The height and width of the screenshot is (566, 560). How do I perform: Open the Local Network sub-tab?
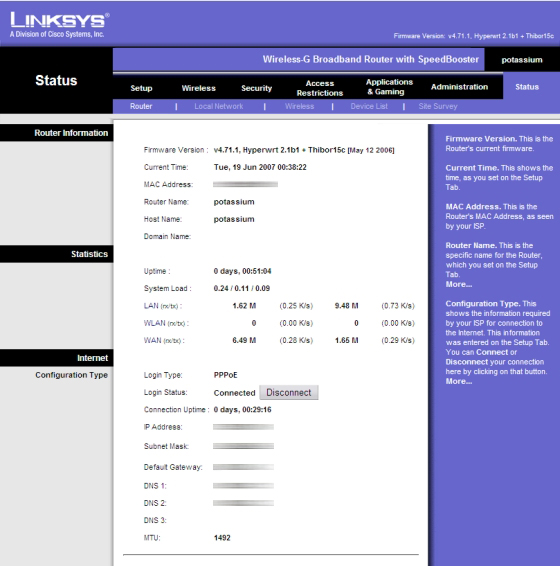click(x=218, y=106)
